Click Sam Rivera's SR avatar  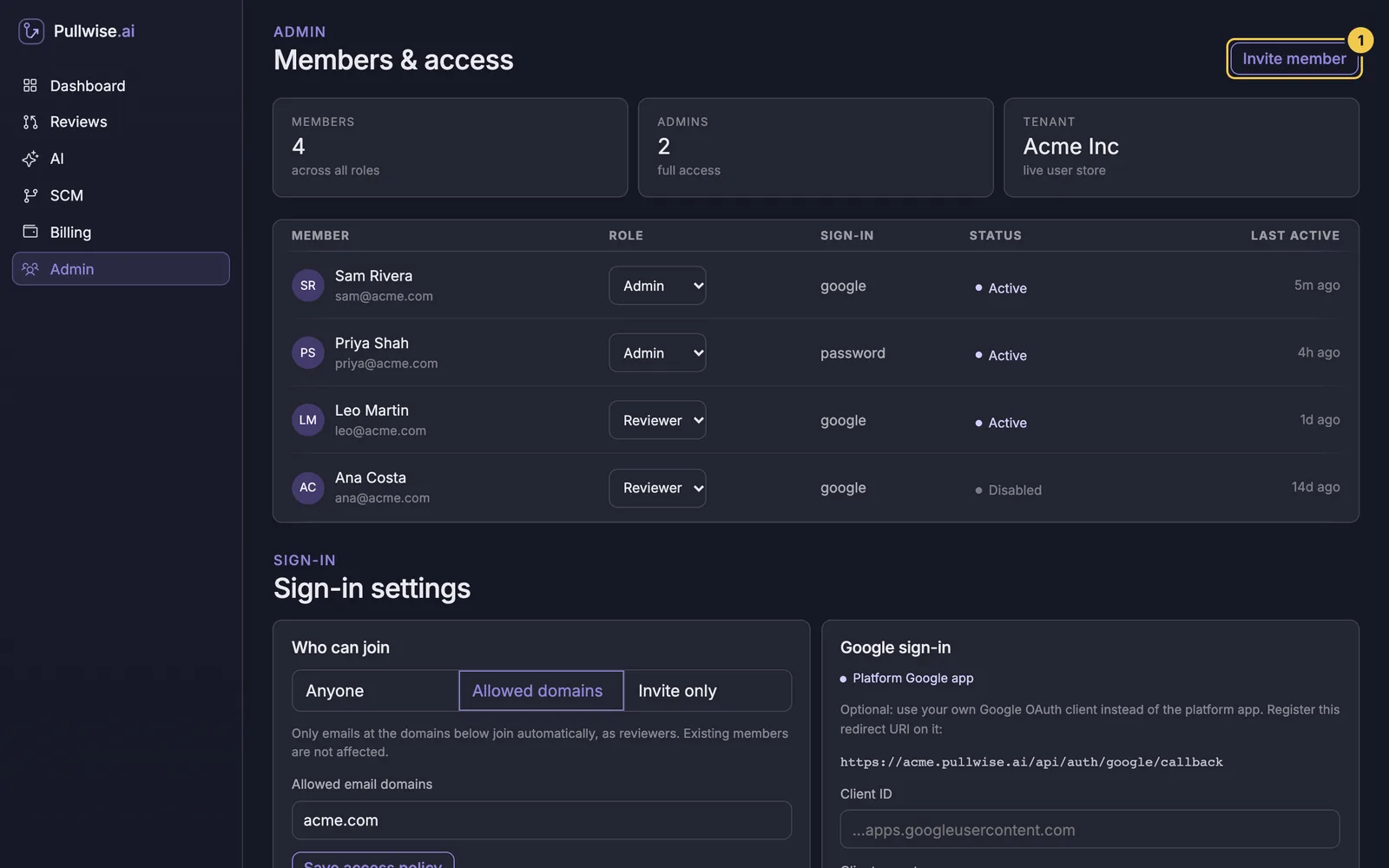click(x=308, y=286)
